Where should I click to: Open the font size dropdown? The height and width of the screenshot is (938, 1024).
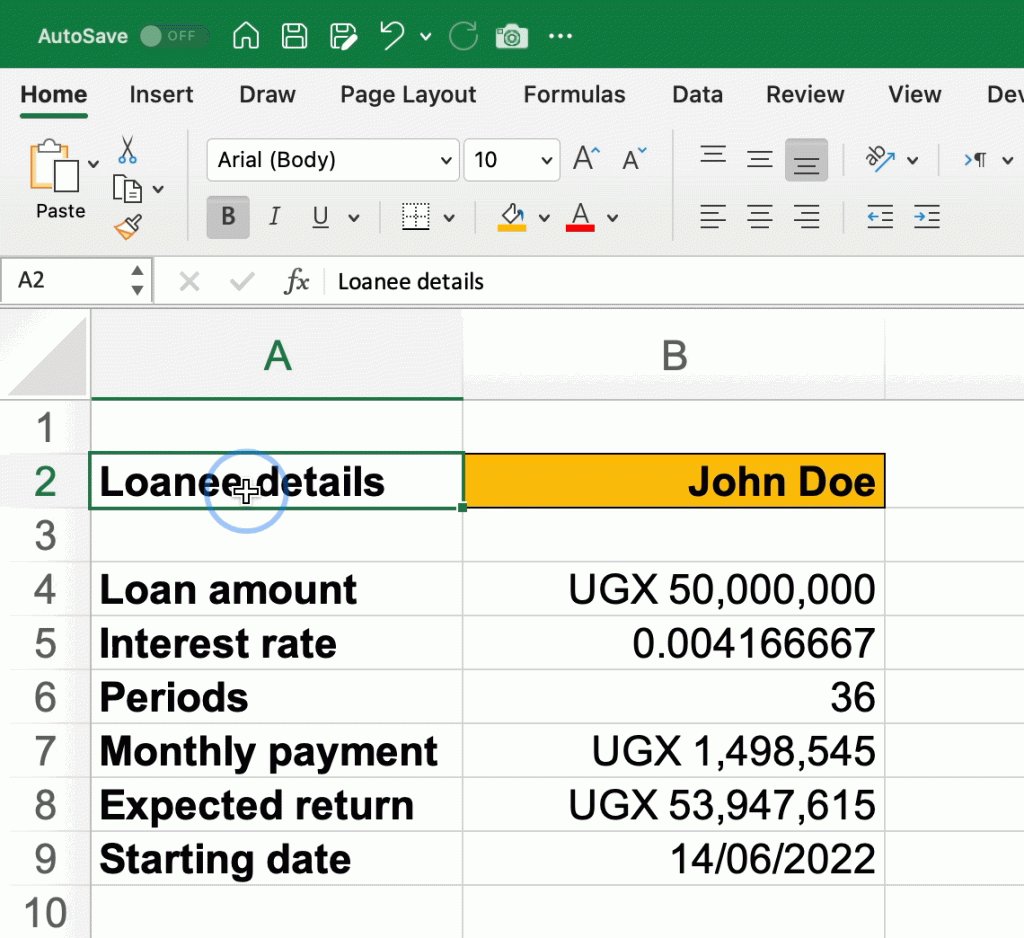546,160
